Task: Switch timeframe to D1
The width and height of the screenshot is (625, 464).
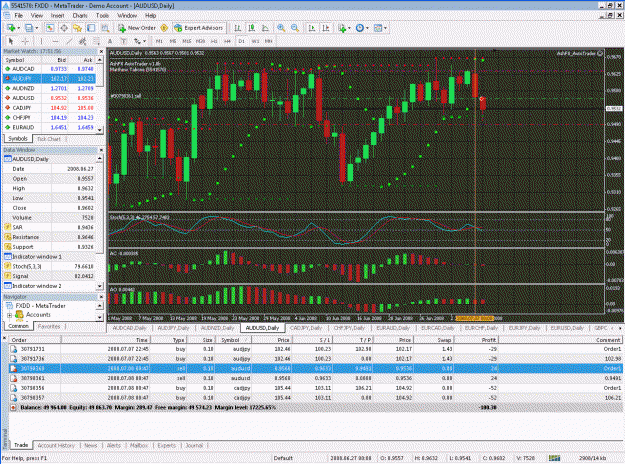Action: click(x=241, y=41)
